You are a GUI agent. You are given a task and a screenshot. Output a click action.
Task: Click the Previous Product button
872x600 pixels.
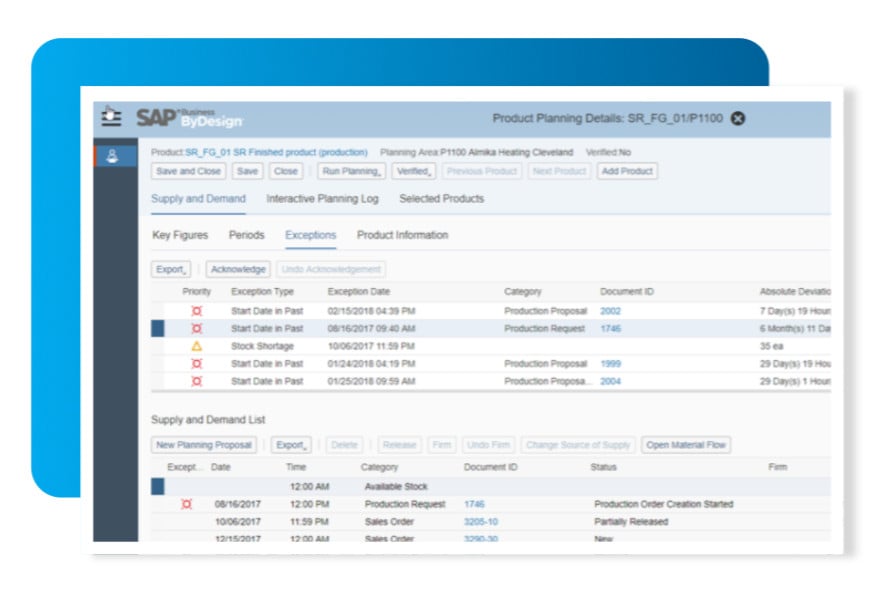click(482, 171)
